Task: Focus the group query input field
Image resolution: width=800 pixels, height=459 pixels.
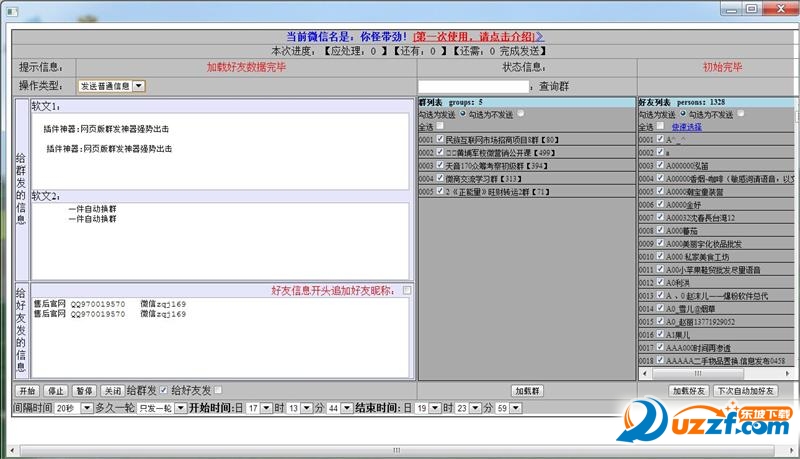Action: click(x=473, y=86)
